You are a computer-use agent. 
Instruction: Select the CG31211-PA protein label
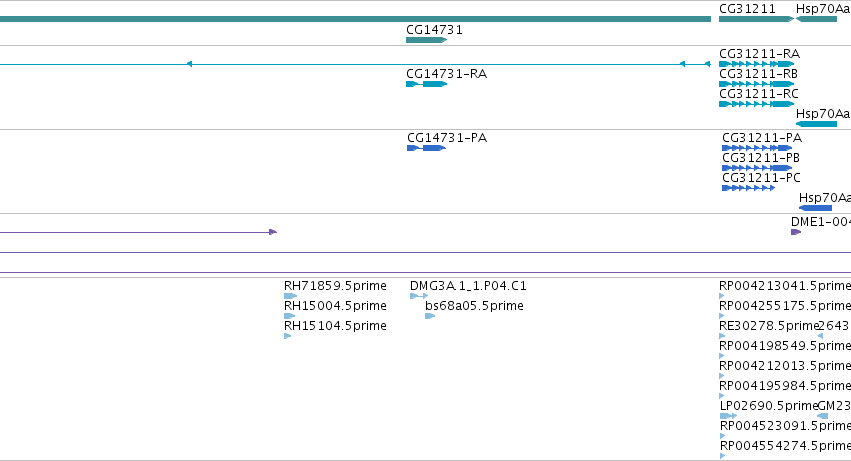(762, 138)
